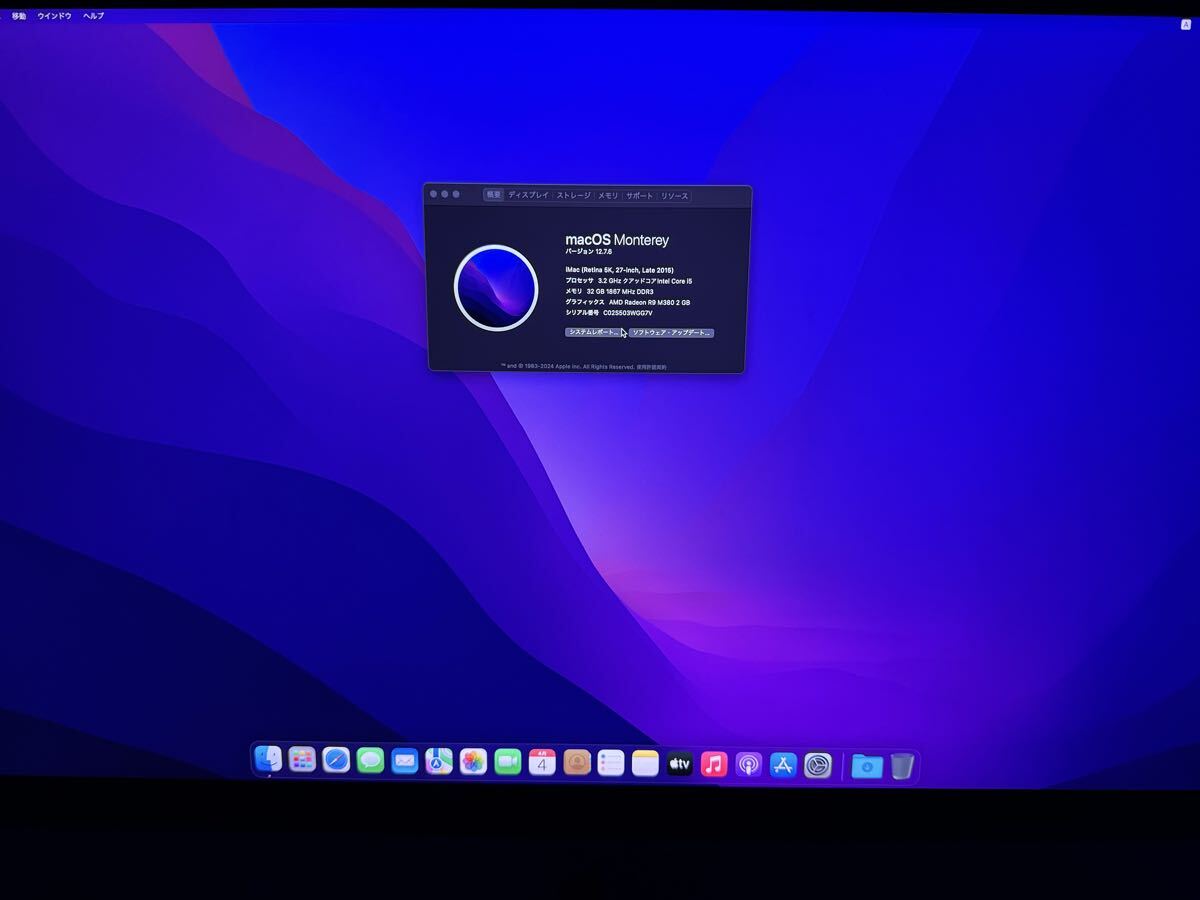Click the macOS Monterey logo image

point(496,288)
